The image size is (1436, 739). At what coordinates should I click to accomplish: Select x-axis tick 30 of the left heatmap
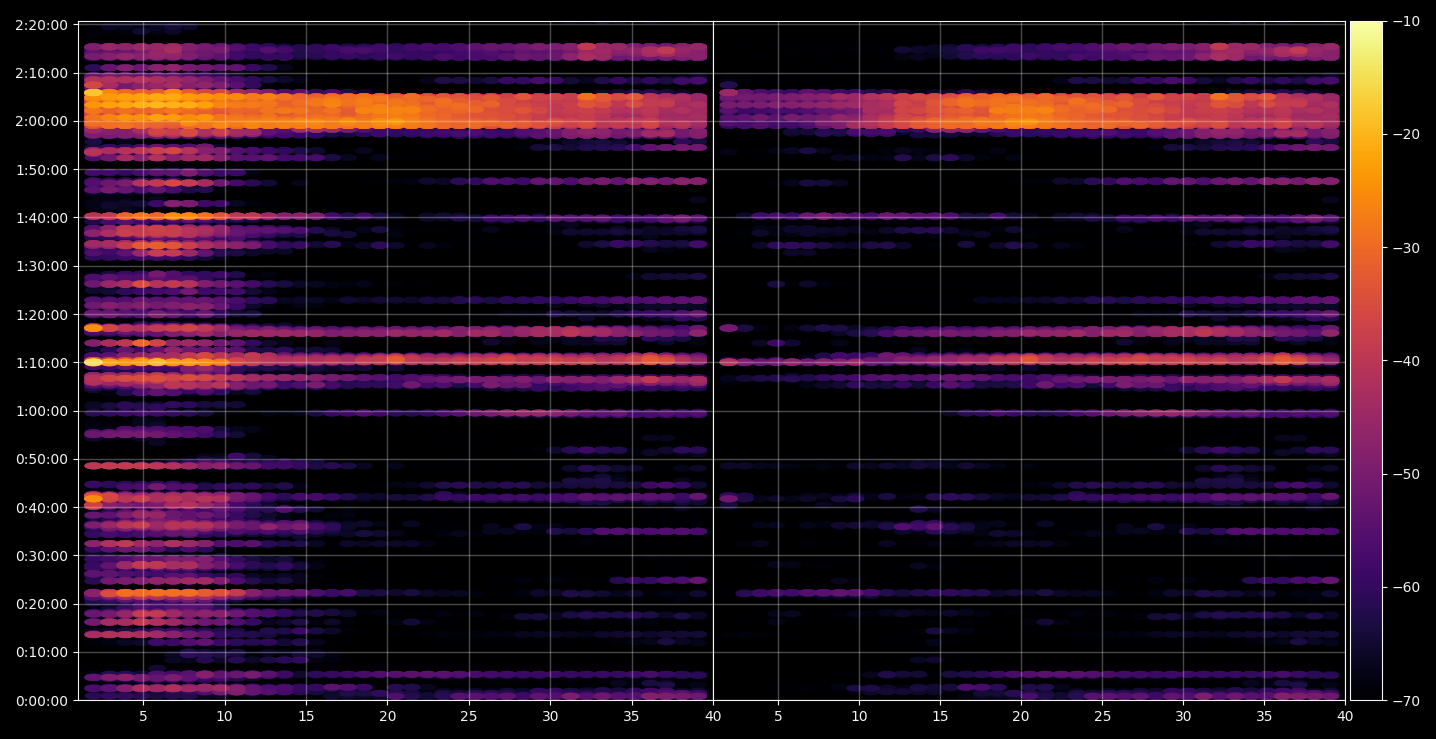[550, 716]
